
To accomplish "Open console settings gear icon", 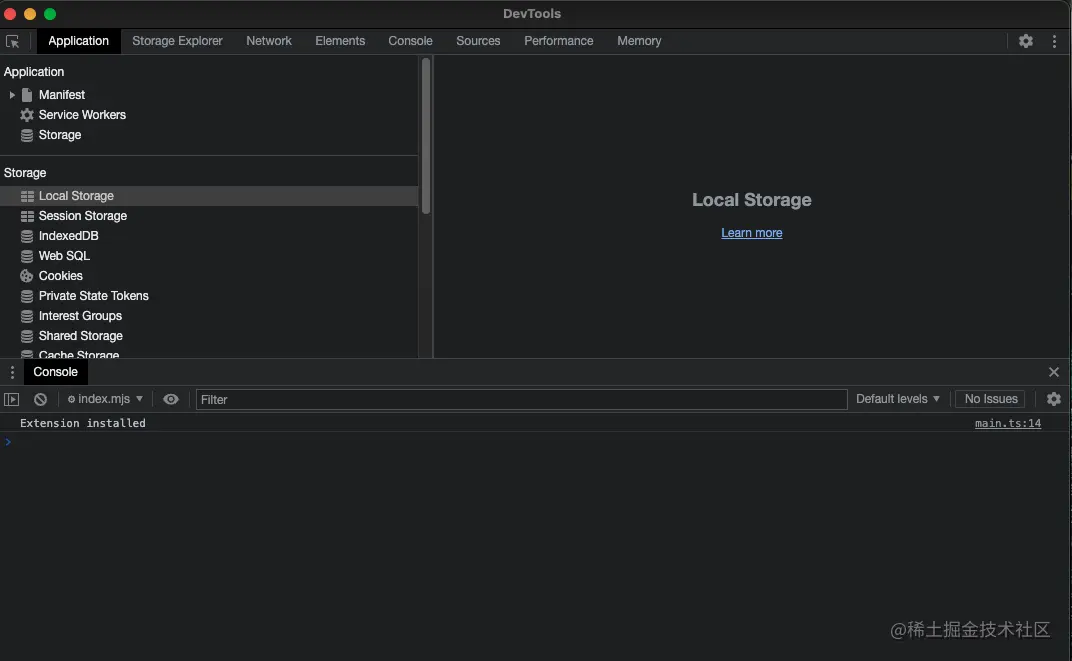I will point(1054,399).
